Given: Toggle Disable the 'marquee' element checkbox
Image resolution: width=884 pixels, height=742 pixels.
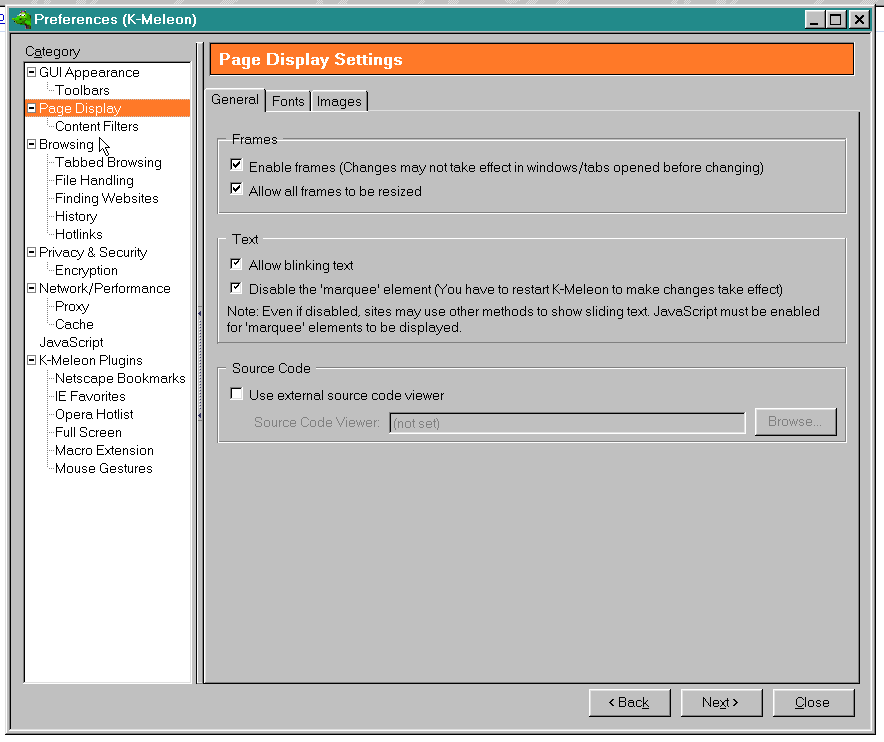Looking at the screenshot, I should [237, 289].
